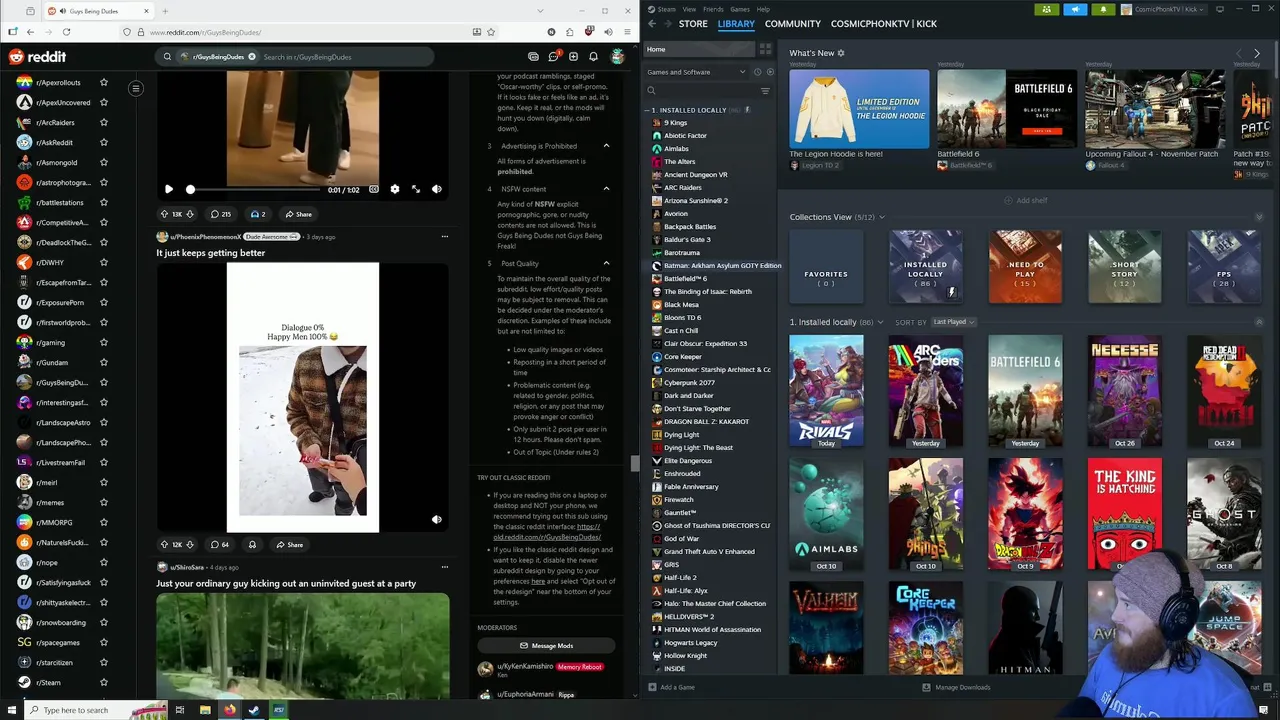Viewport: 1280px width, 720px height.
Task: Open Steam announcements megaphone button
Action: [x=1075, y=9]
